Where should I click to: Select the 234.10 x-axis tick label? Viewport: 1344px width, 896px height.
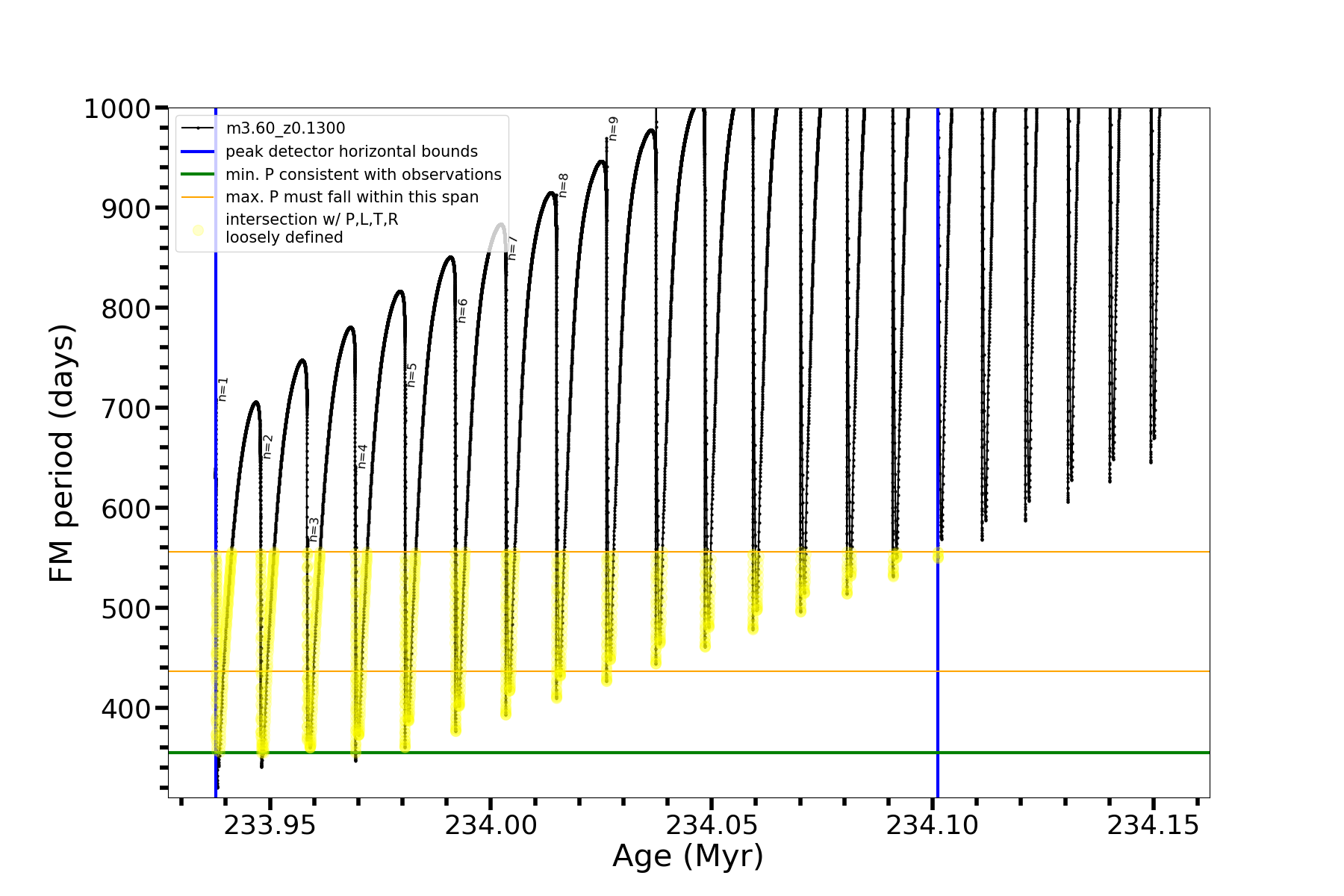(x=932, y=825)
